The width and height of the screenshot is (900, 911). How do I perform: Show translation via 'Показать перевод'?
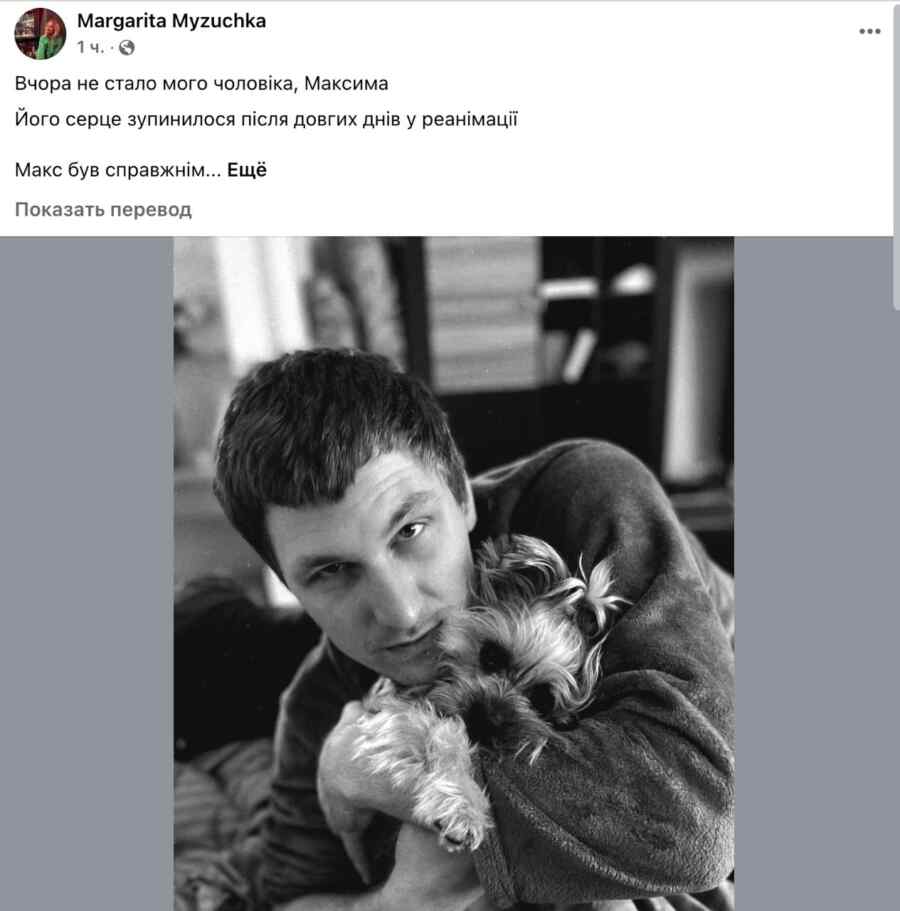(x=103, y=209)
